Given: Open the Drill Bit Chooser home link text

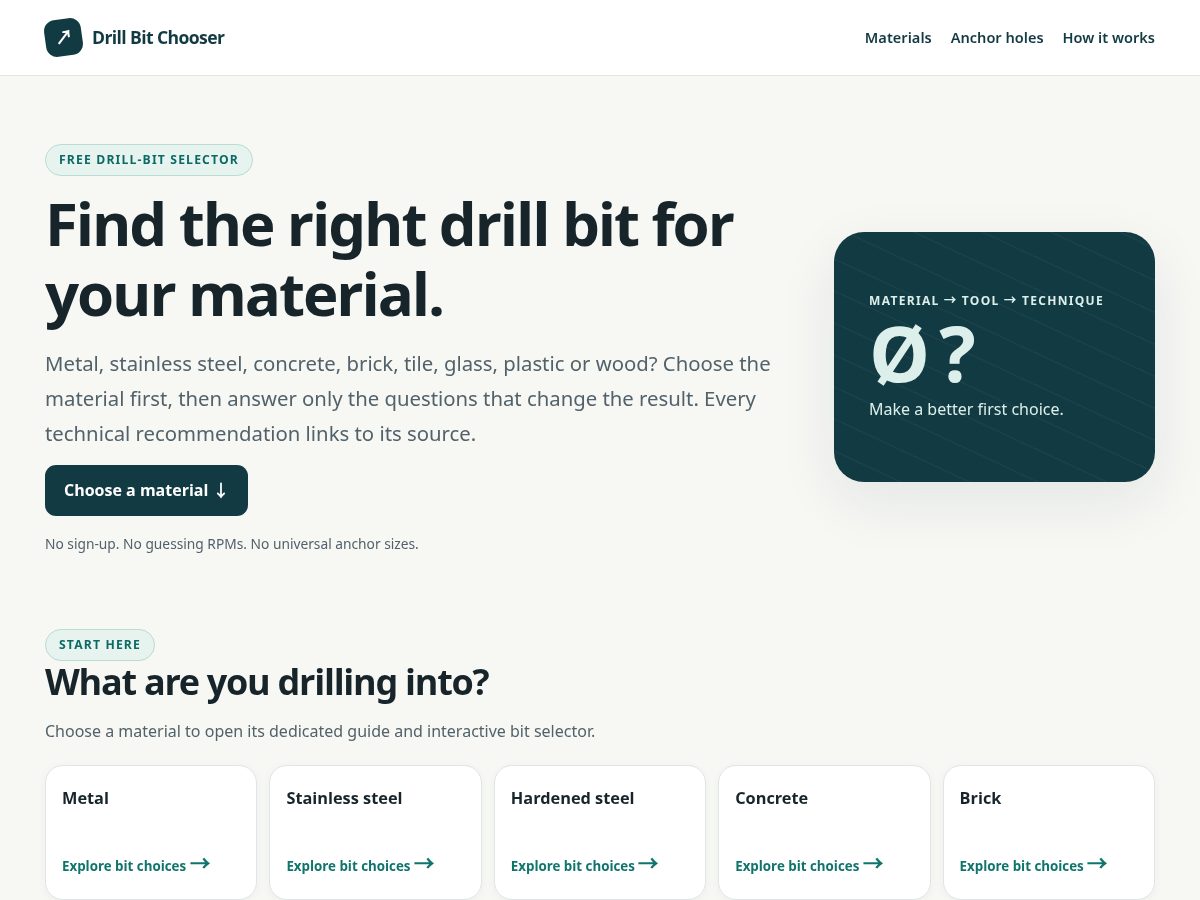Looking at the screenshot, I should point(158,38).
